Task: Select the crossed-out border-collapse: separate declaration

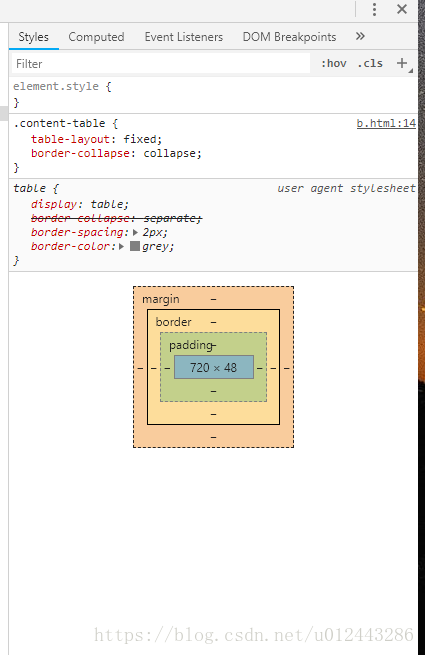Action: pos(116,218)
